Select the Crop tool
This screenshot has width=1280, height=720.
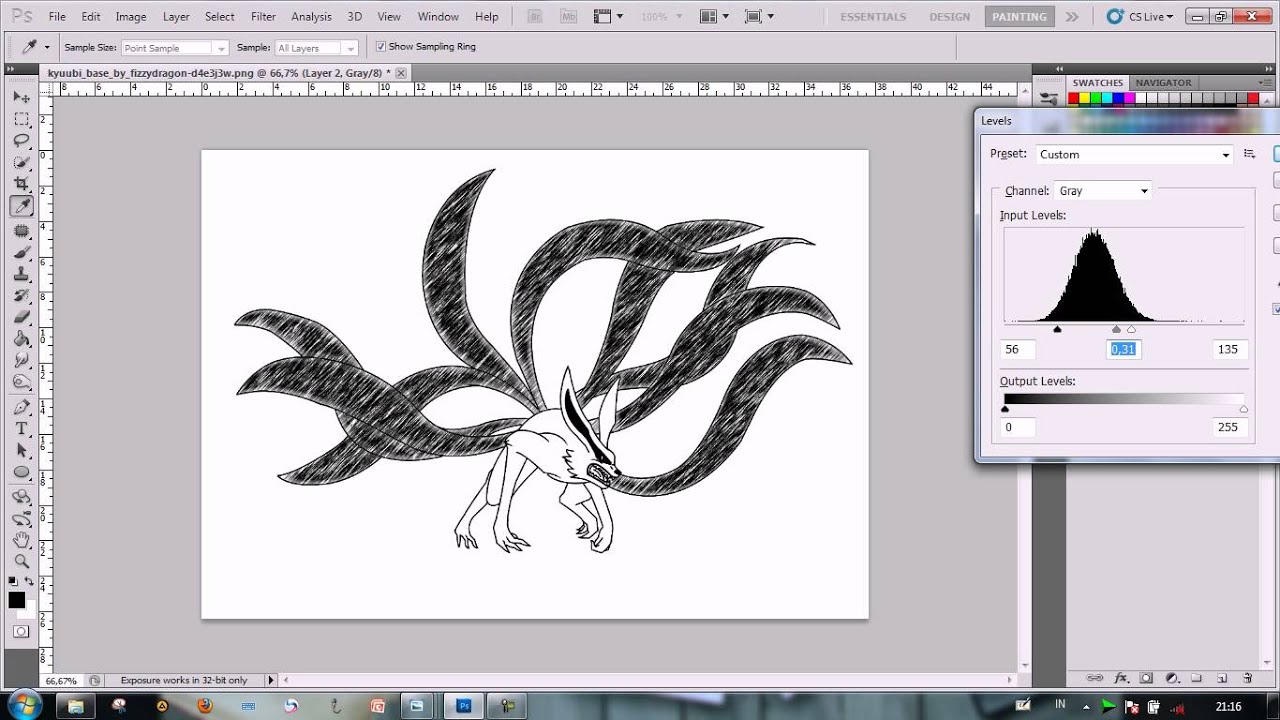(21, 185)
